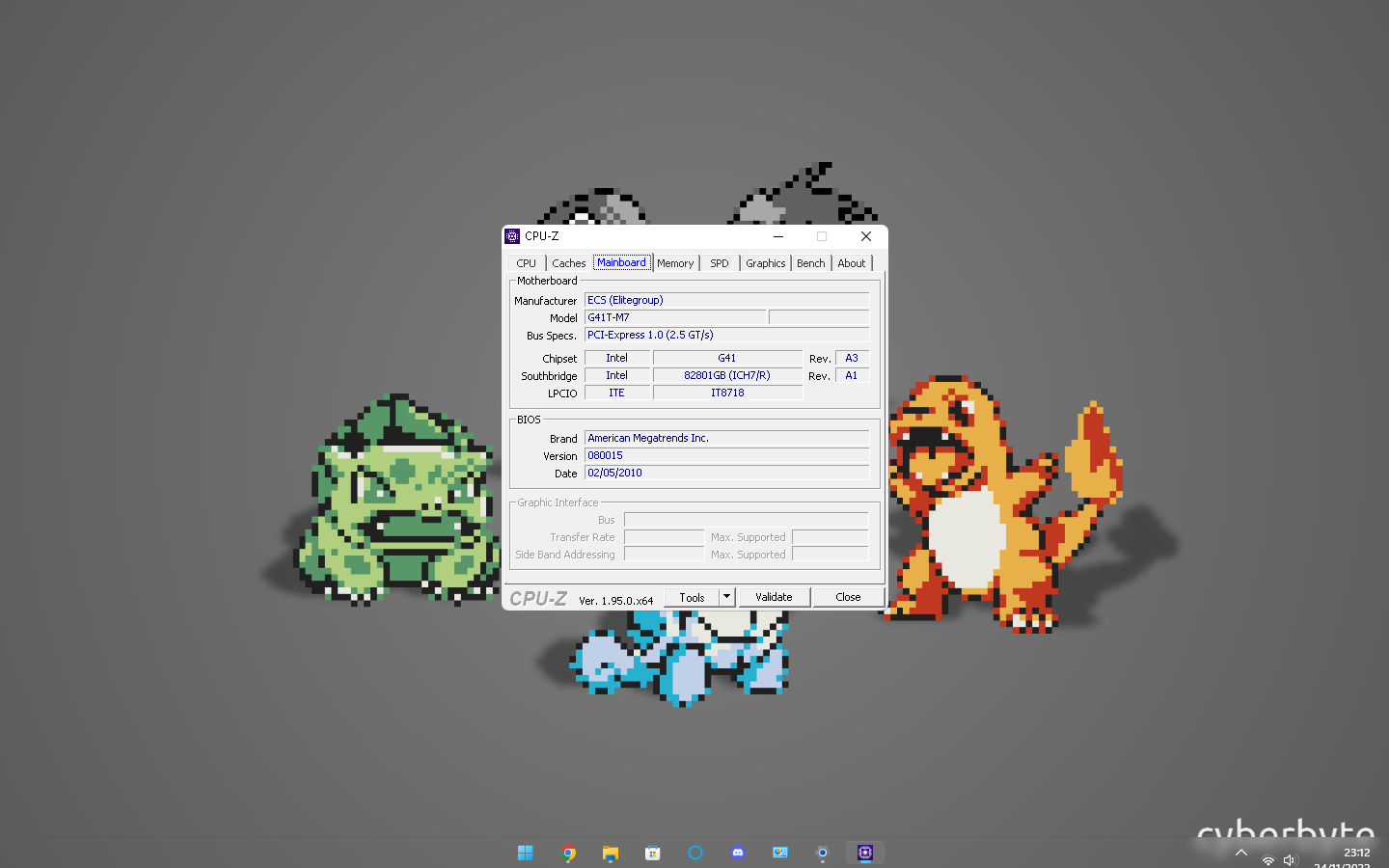Image resolution: width=1389 pixels, height=868 pixels.
Task: Click the chipset revision A3 value
Action: click(852, 358)
